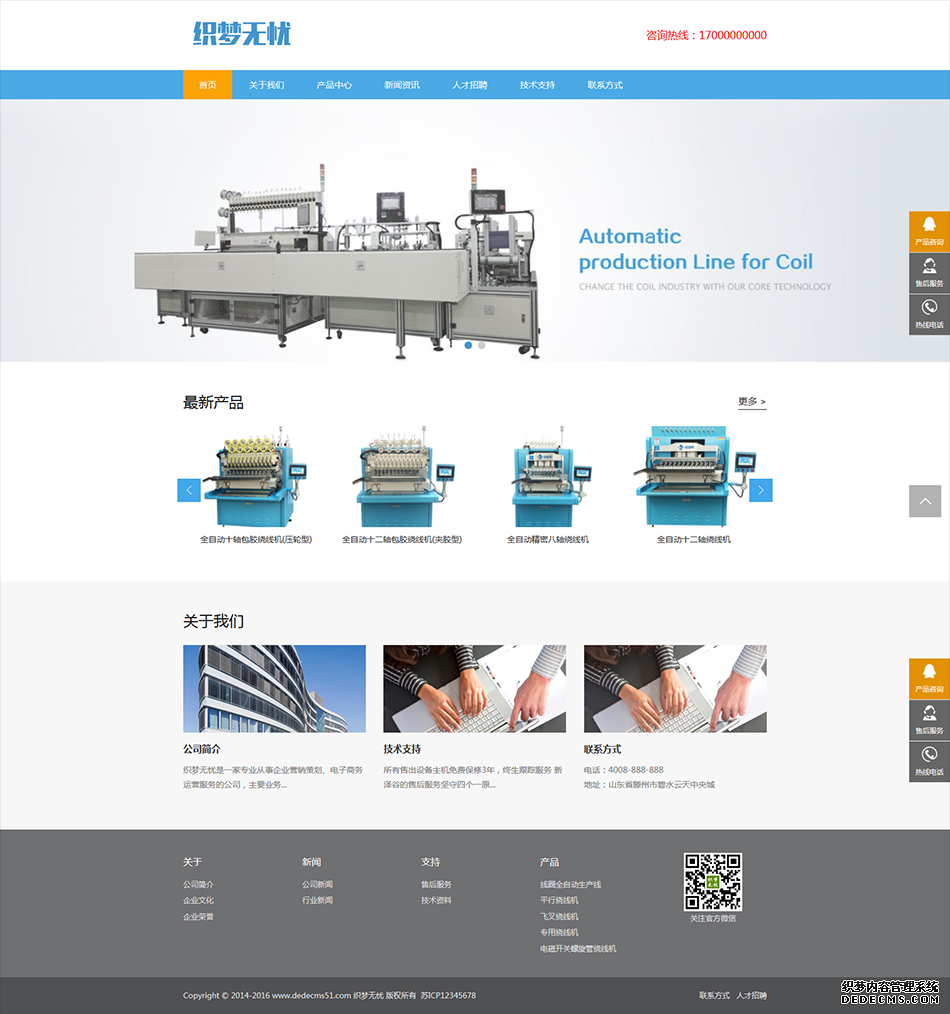Click 热线电话 phone widget beside the banner
Image resolution: width=950 pixels, height=1014 pixels.
point(929,314)
